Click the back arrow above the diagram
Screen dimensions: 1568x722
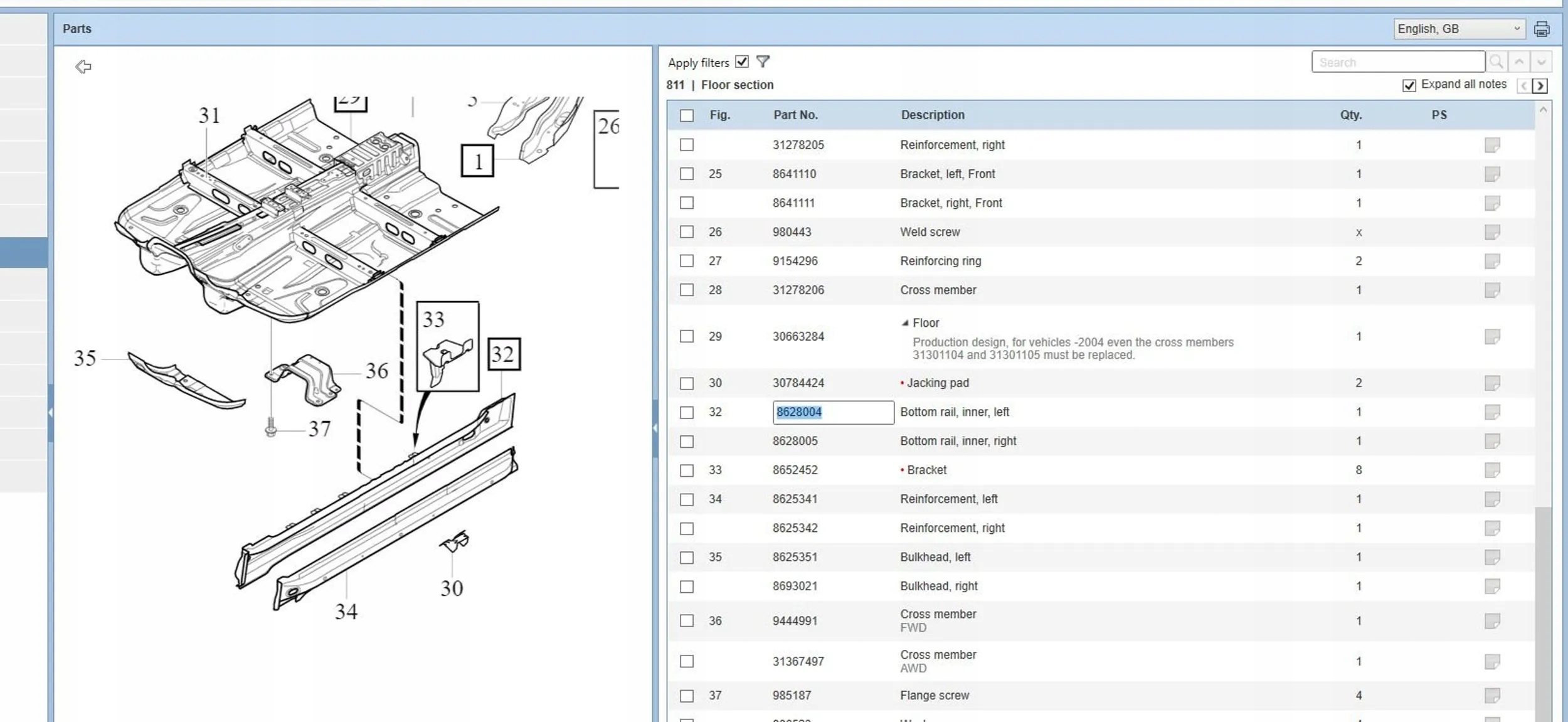coord(83,66)
